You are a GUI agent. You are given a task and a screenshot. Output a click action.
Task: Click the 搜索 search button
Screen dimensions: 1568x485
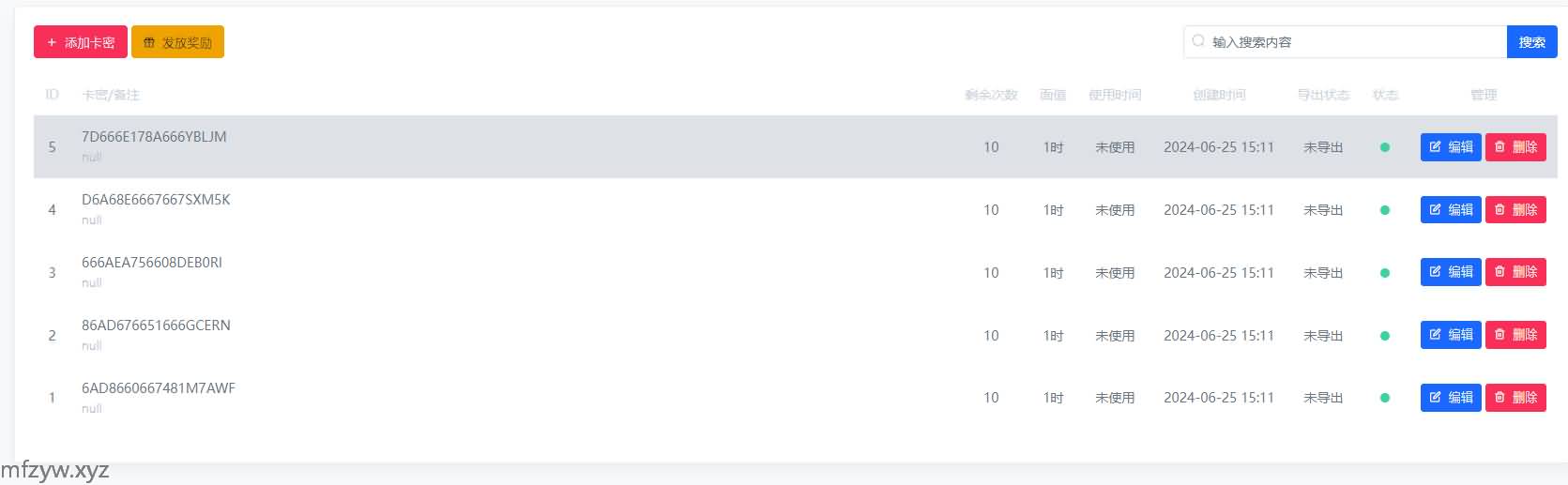point(1531,42)
